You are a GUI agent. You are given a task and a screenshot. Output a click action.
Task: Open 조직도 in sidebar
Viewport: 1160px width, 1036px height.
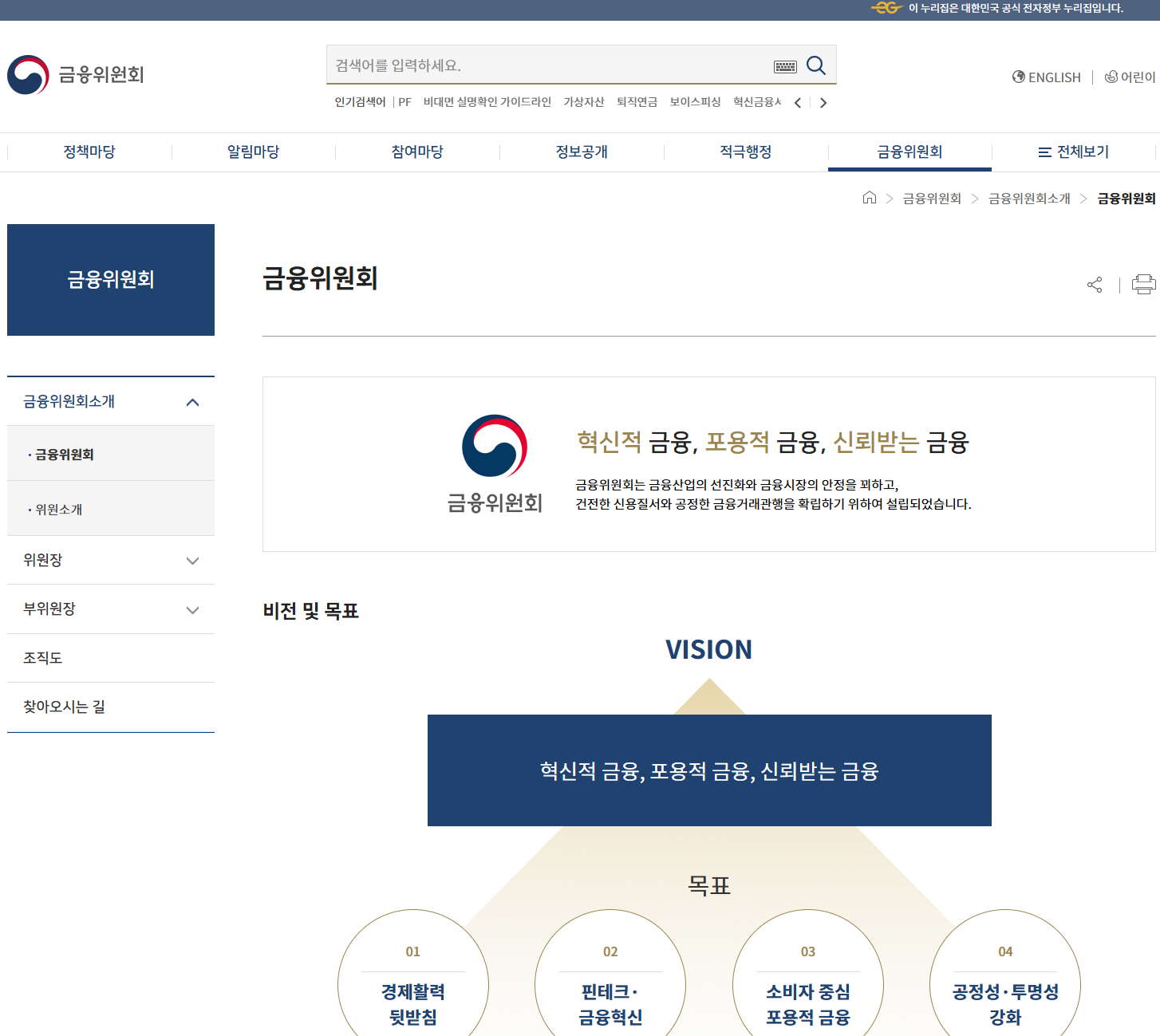[111, 658]
